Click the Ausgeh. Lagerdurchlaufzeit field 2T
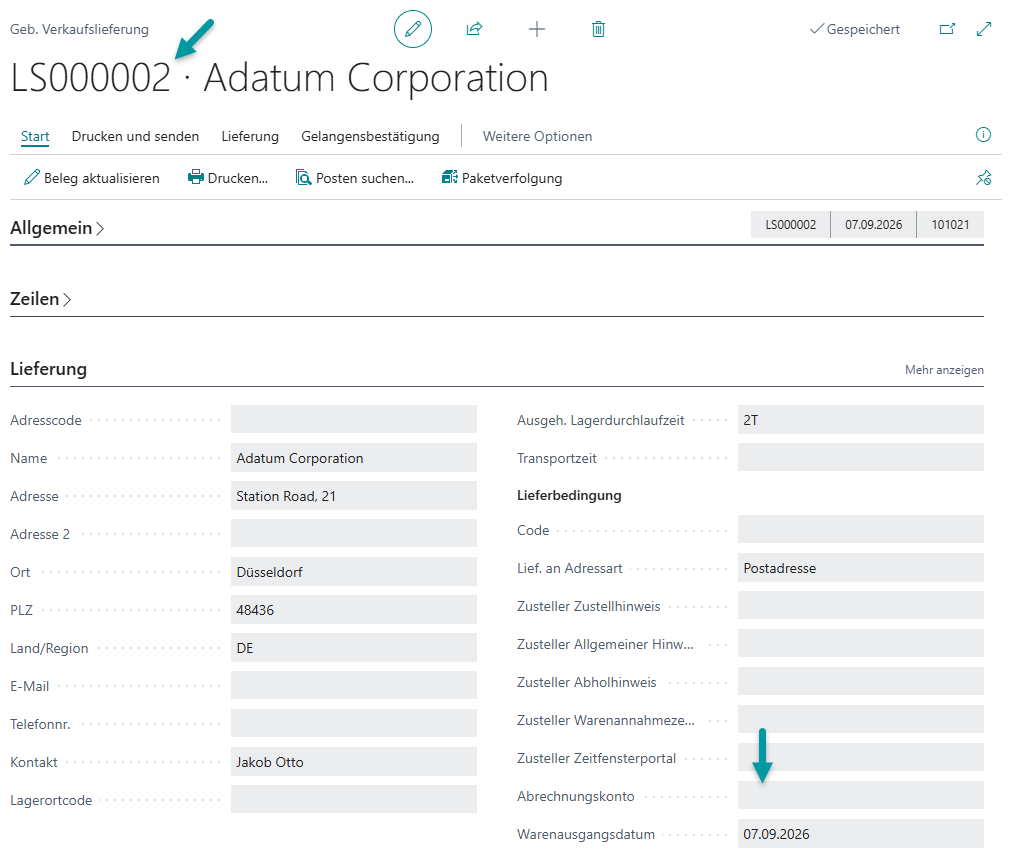Screen dimensions: 1009x867 coord(861,419)
